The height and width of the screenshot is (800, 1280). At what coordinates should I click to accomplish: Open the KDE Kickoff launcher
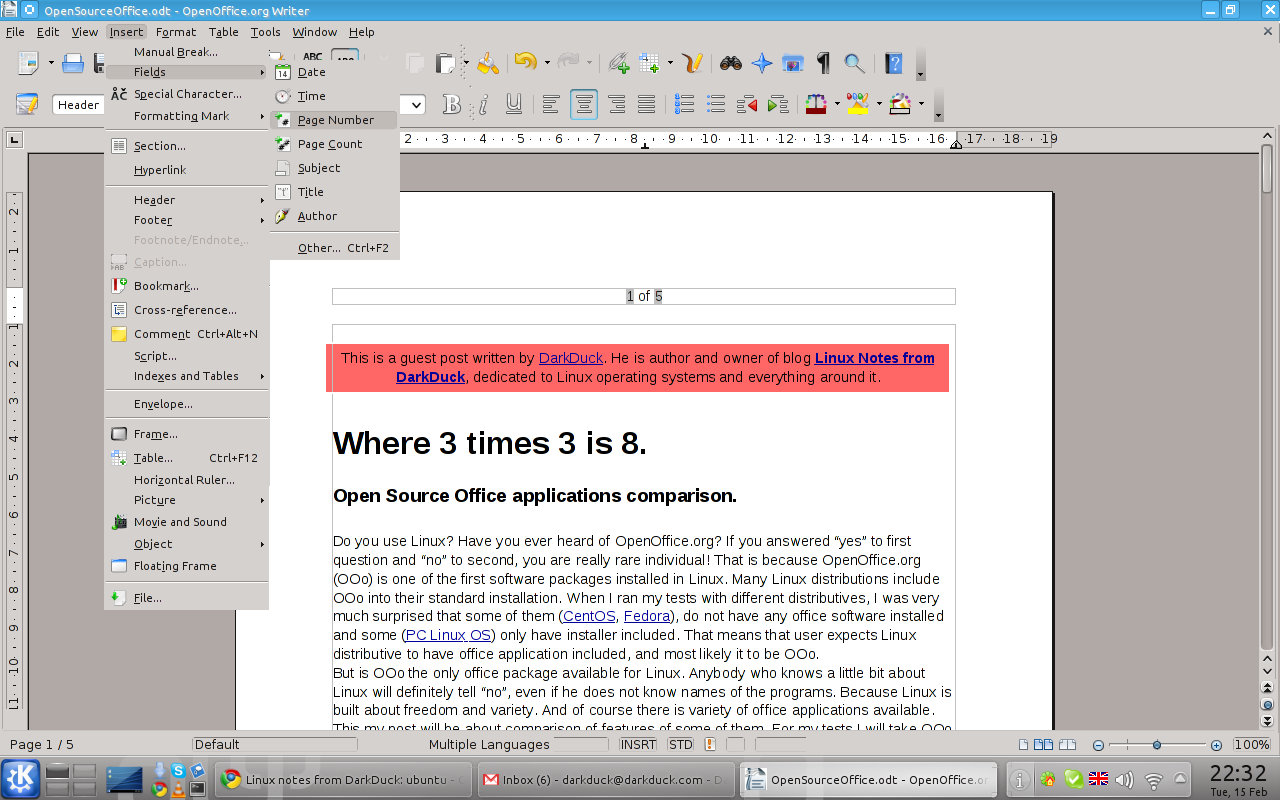(20, 780)
